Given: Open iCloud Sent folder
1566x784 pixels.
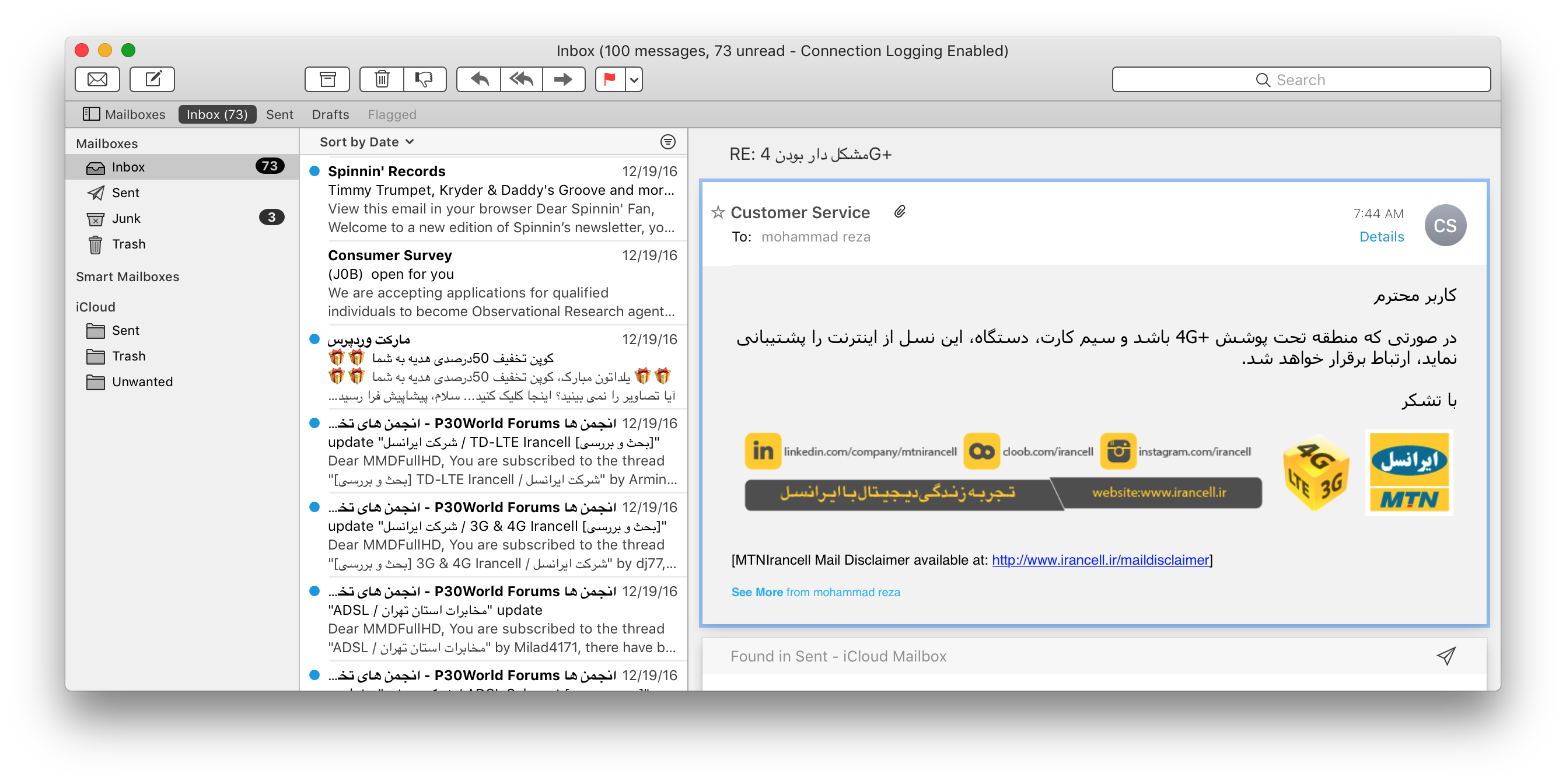Looking at the screenshot, I should pyautogui.click(x=183, y=331).
